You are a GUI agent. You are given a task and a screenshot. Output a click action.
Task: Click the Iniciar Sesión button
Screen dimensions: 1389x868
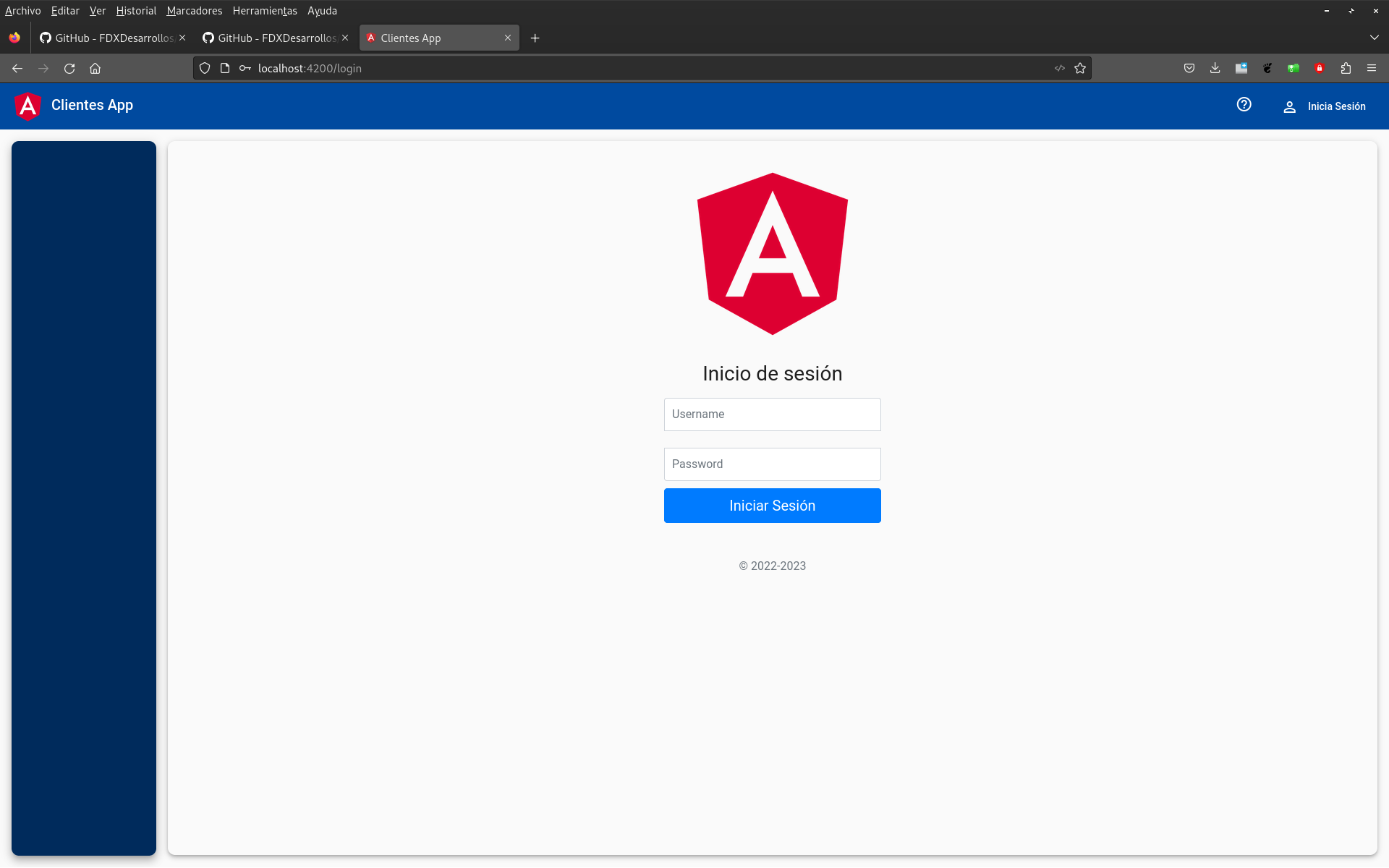pyautogui.click(x=772, y=506)
